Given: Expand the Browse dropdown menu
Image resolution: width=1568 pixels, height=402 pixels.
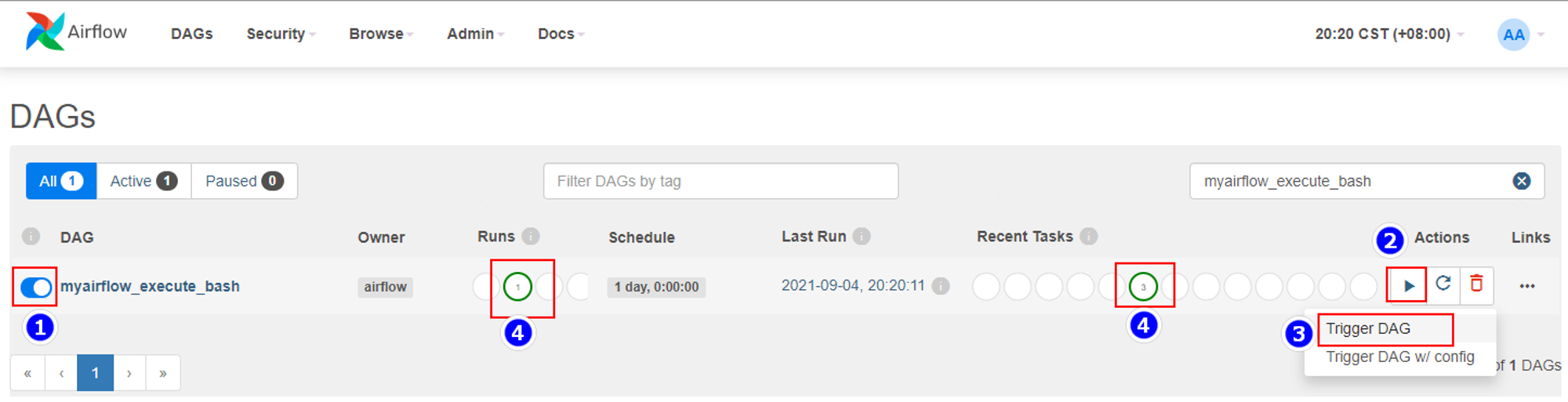Looking at the screenshot, I should point(381,34).
